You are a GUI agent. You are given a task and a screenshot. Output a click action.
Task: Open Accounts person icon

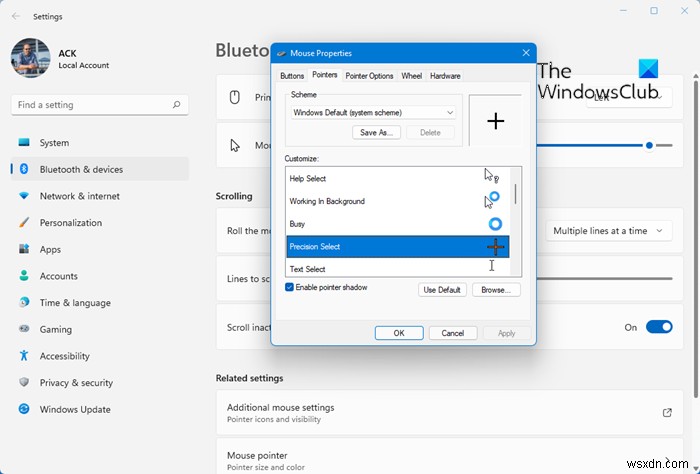click(x=24, y=276)
